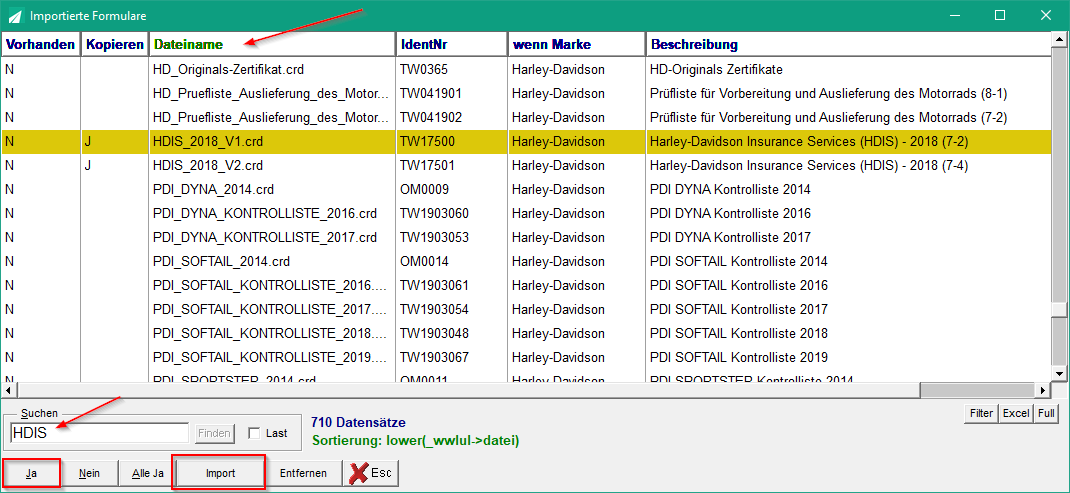This screenshot has width=1070, height=493.
Task: Click IdentNr cell TW1903061
Action: pos(435,285)
